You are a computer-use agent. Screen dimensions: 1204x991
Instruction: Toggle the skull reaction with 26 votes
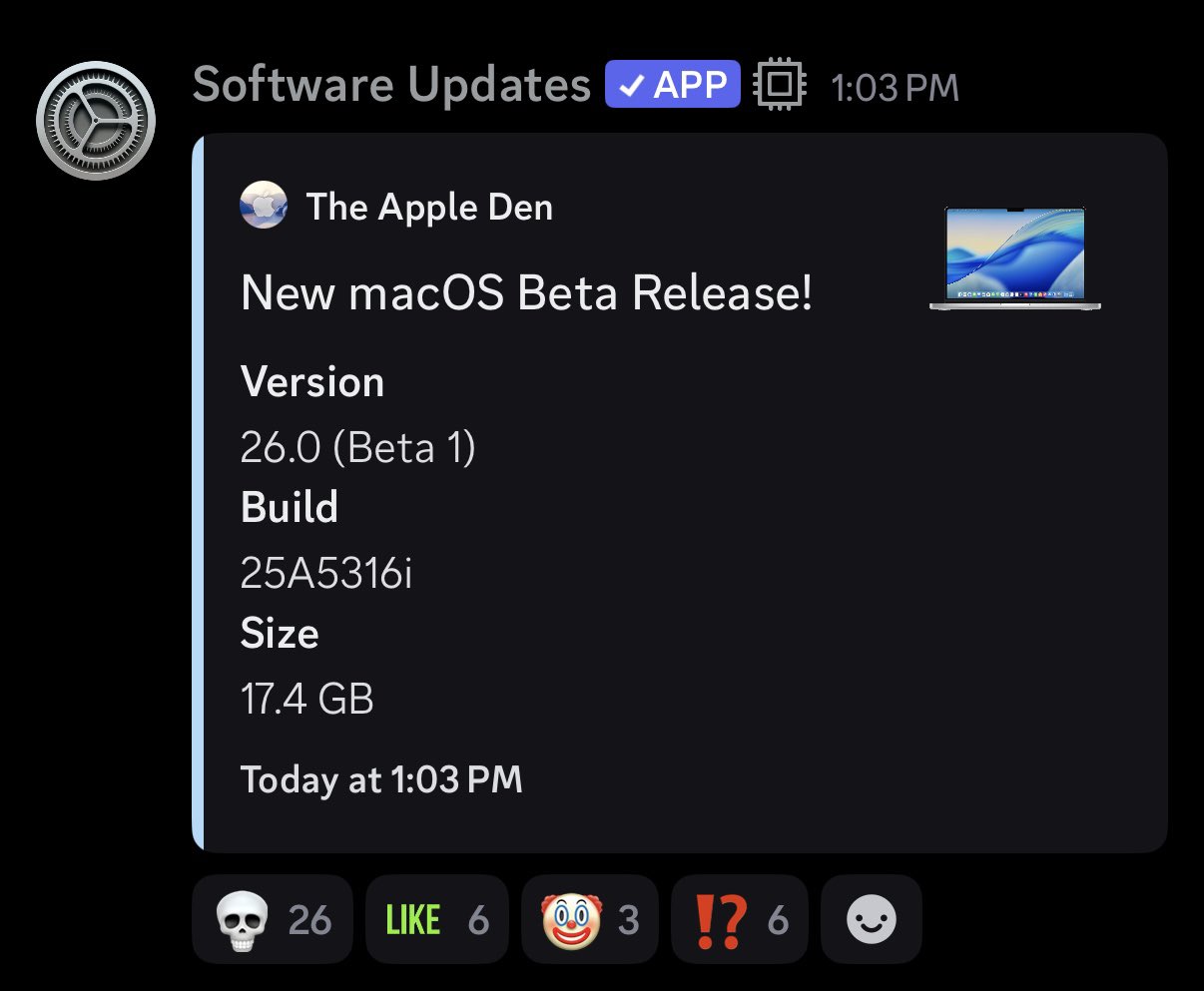tap(273, 919)
